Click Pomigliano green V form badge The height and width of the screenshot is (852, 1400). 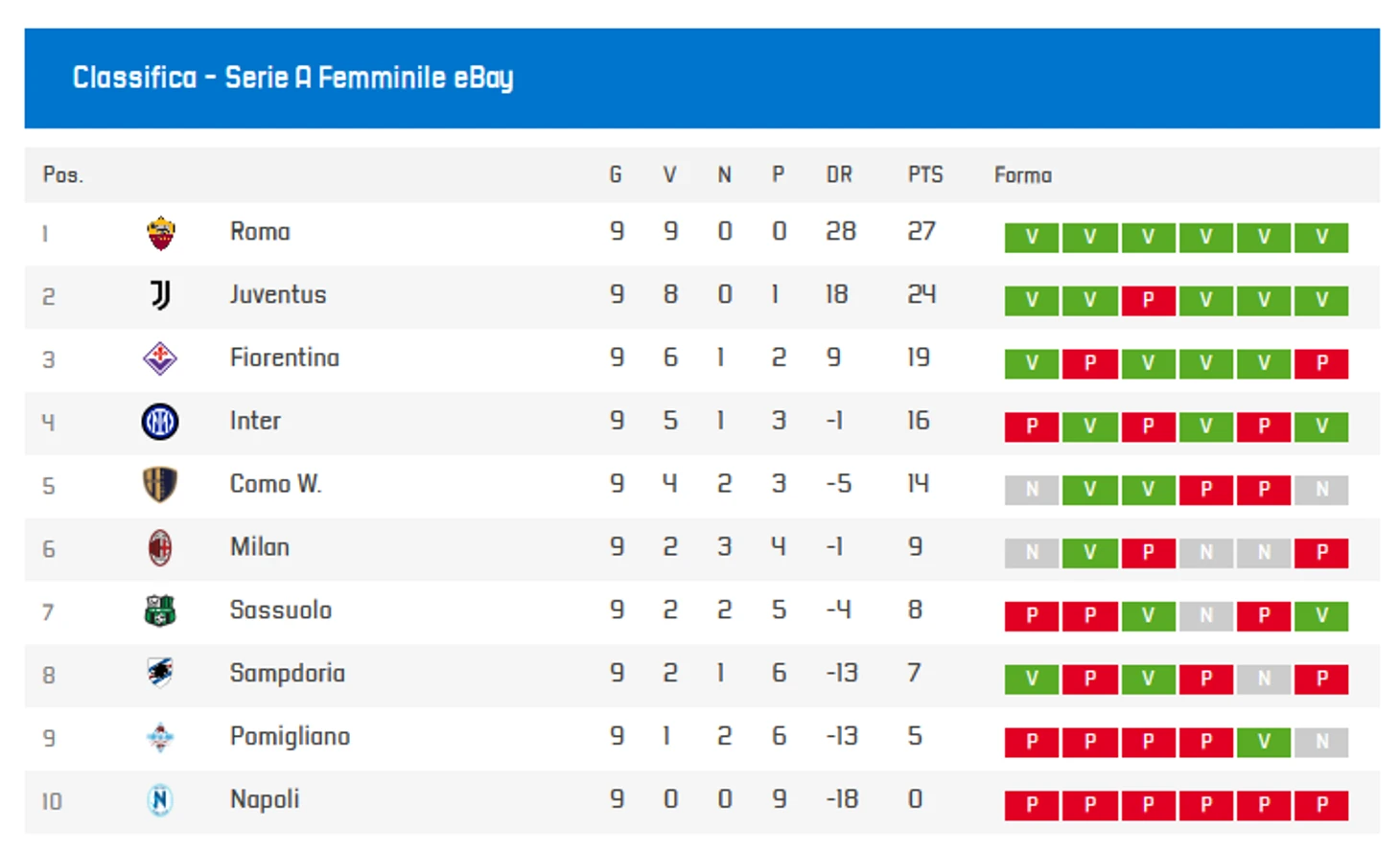pyautogui.click(x=1264, y=742)
